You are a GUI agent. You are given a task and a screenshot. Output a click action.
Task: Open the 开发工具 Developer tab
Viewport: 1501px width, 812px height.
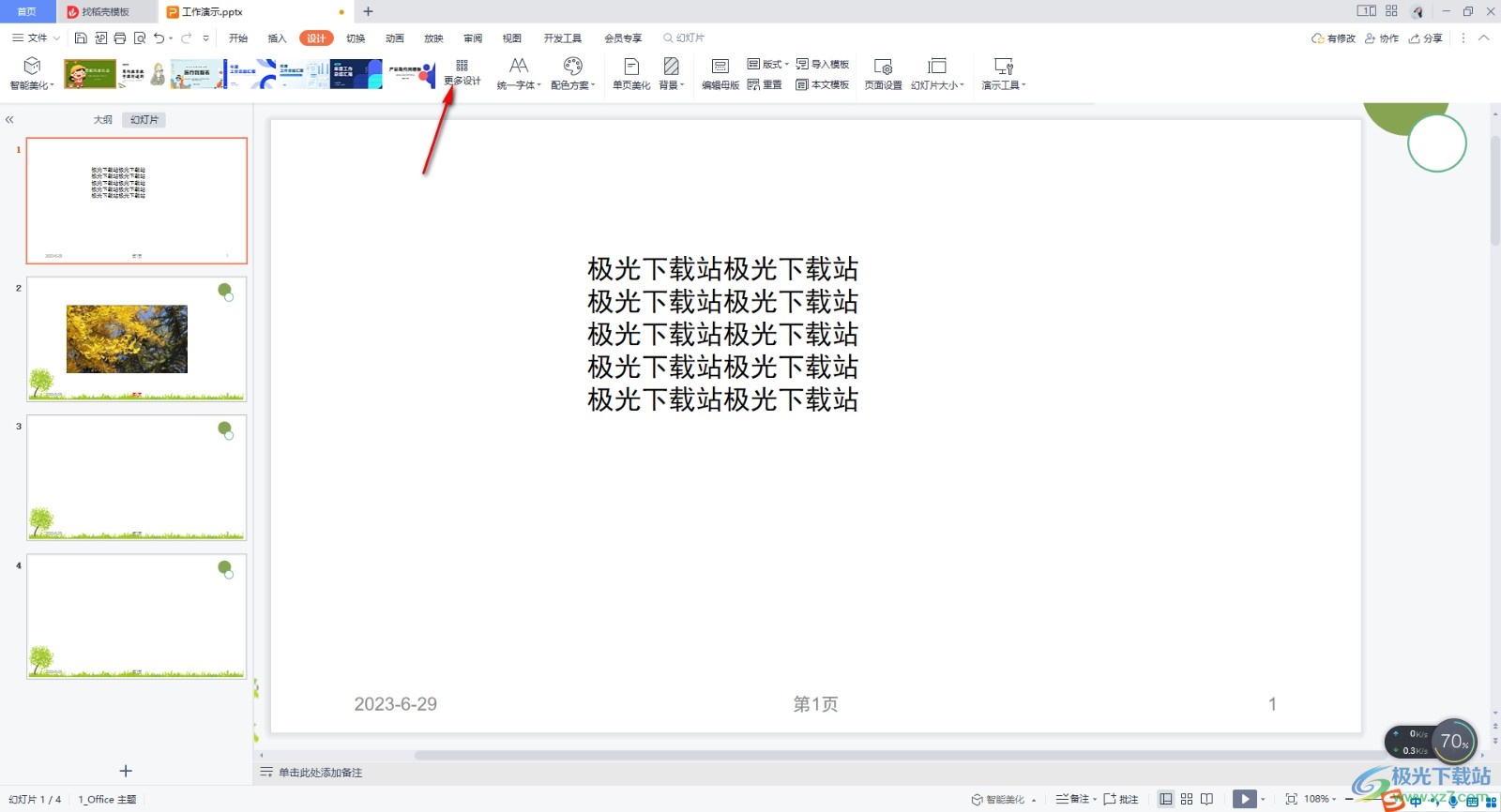(x=563, y=38)
